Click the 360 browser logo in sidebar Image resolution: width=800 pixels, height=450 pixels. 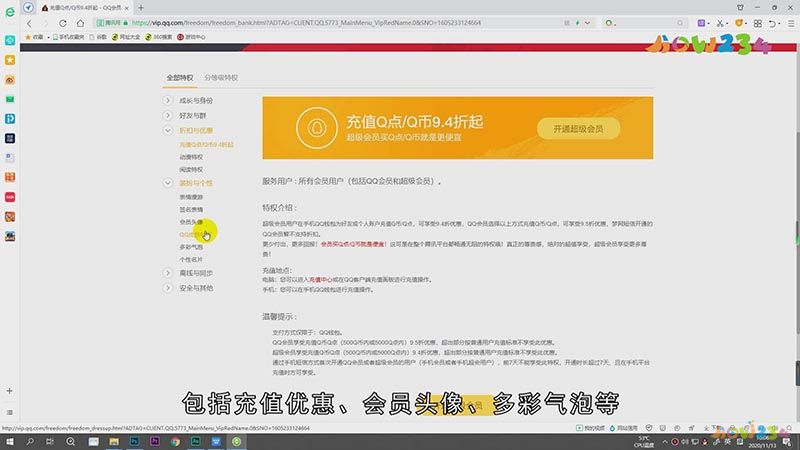click(x=10, y=12)
